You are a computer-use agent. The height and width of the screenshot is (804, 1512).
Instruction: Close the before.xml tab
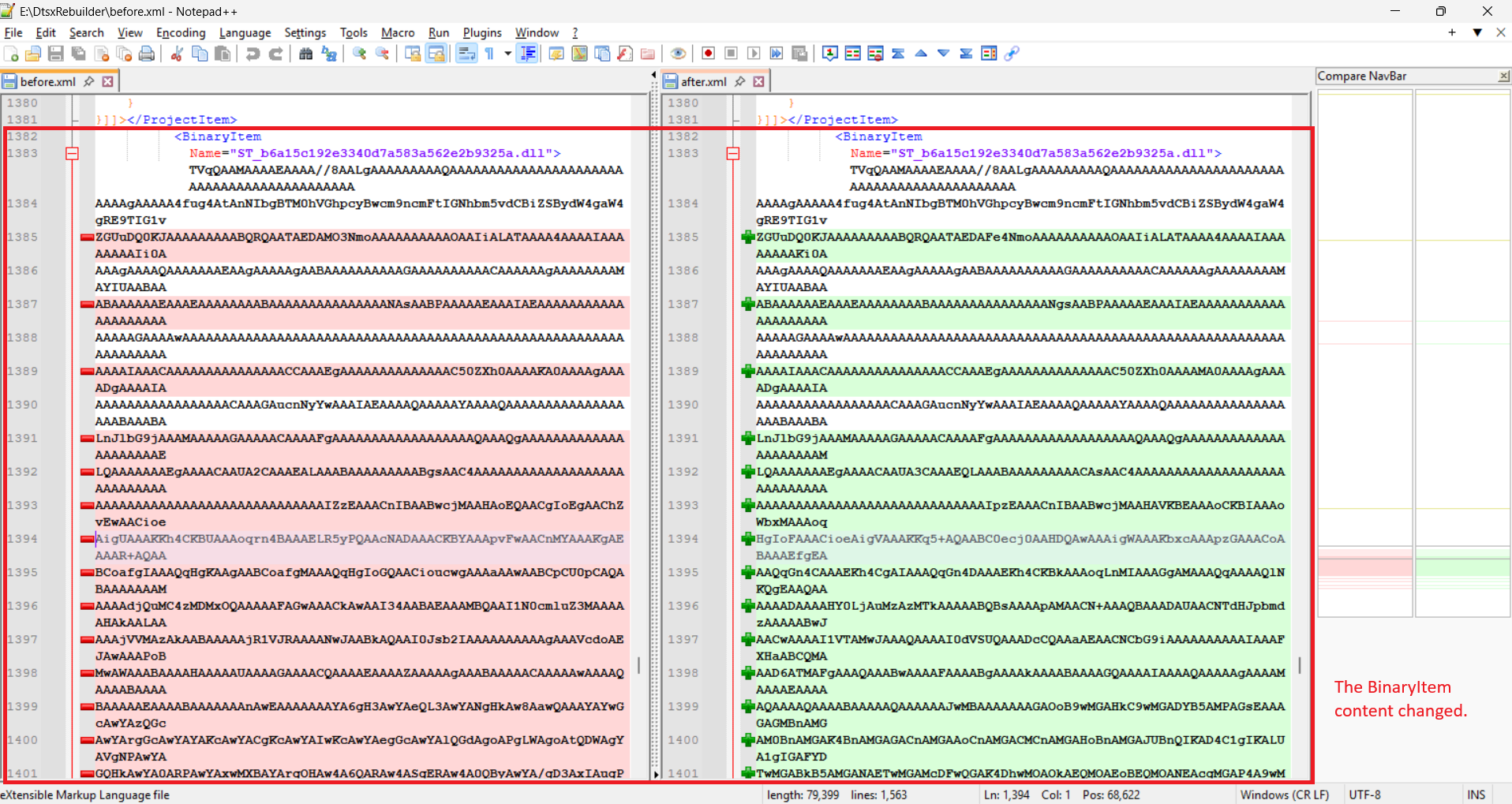click(108, 81)
